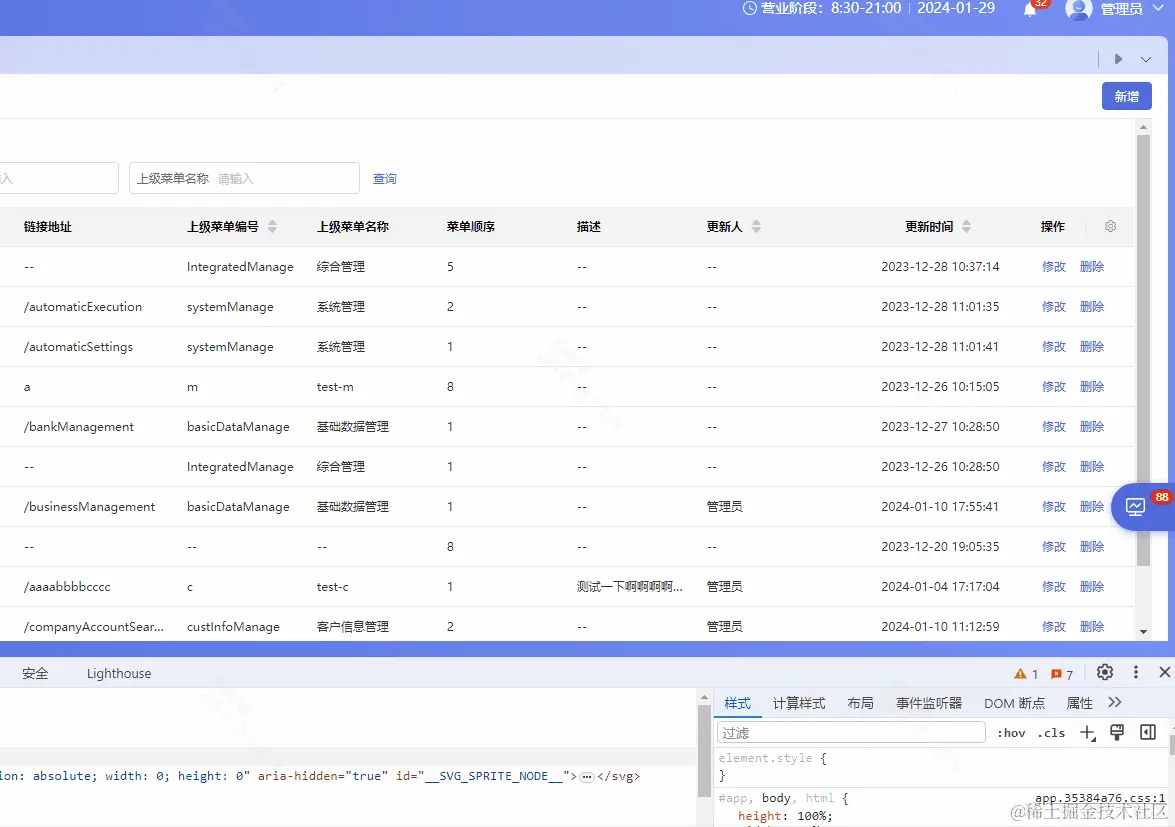Screen dimensions: 1175x827
Task: Click 修改 for the test-m row
Action: tap(1054, 387)
